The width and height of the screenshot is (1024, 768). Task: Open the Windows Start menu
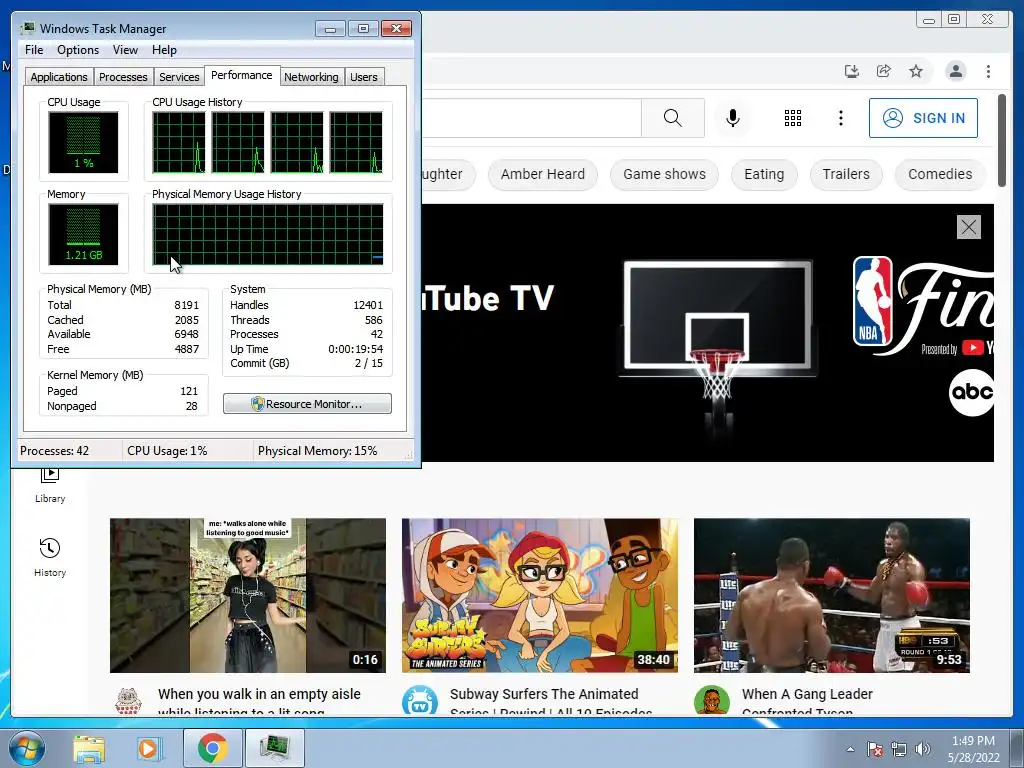point(27,748)
